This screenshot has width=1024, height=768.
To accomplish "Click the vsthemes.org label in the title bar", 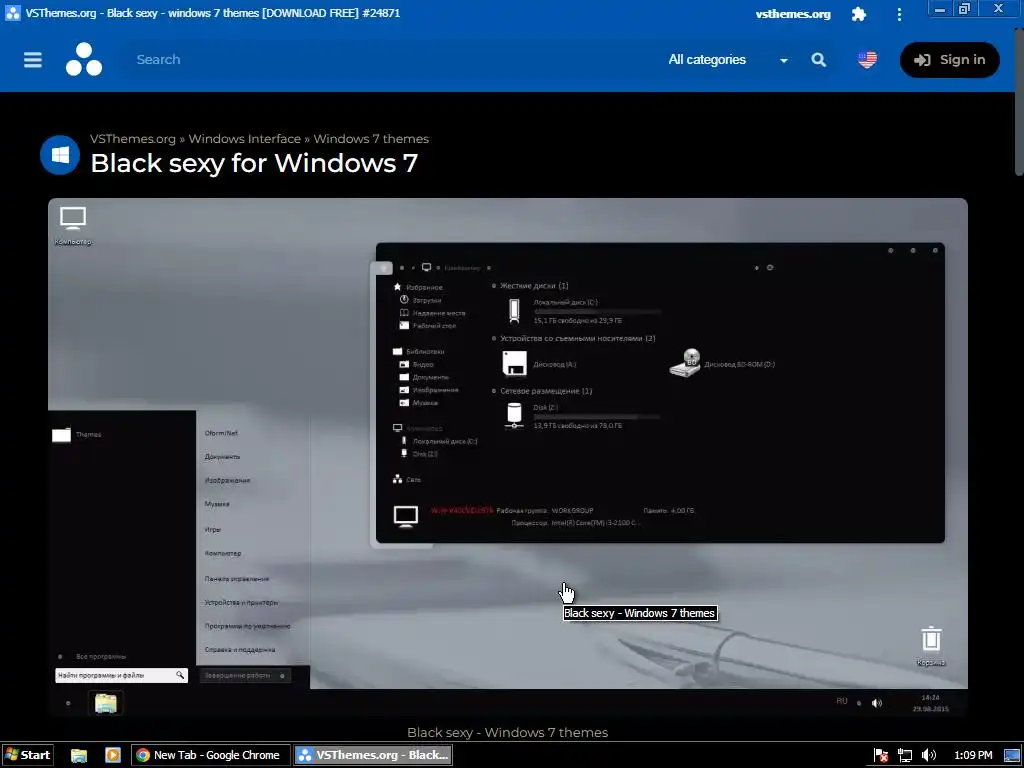I will click(793, 14).
